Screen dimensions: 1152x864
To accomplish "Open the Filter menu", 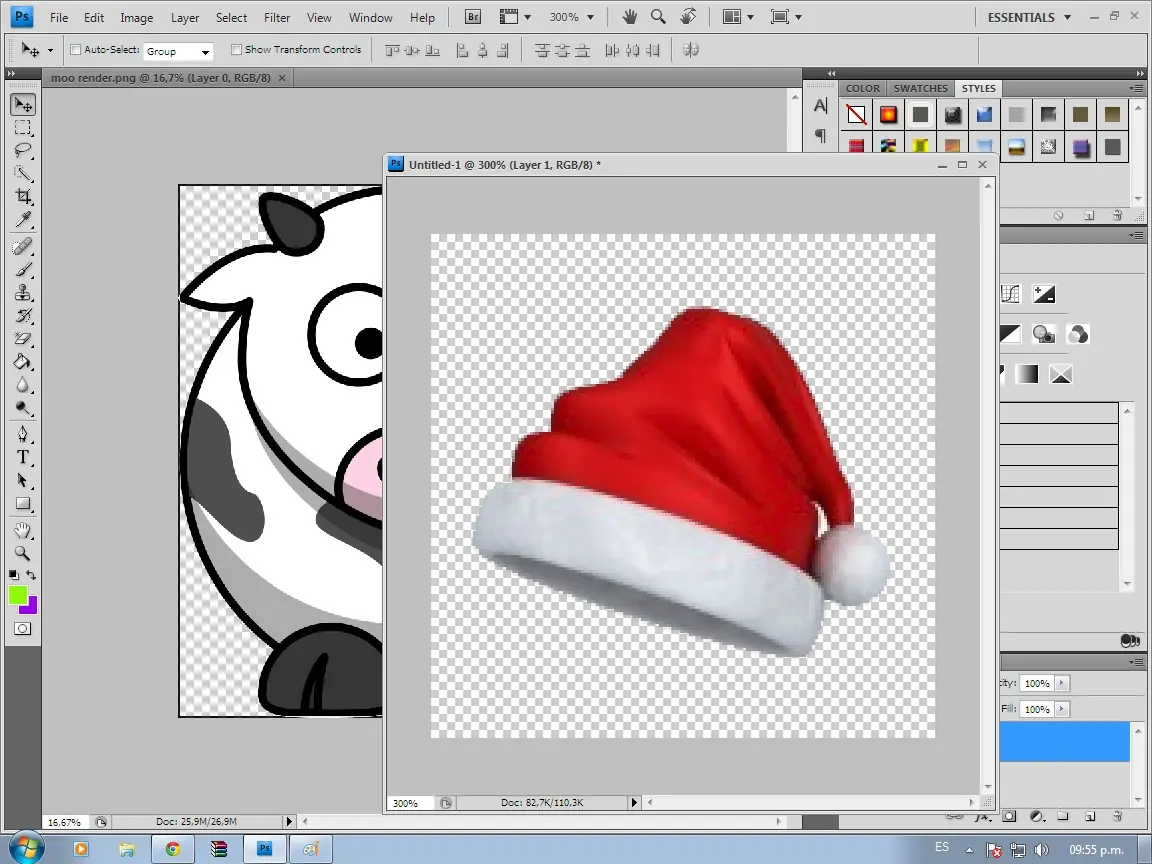I will click(x=277, y=18).
